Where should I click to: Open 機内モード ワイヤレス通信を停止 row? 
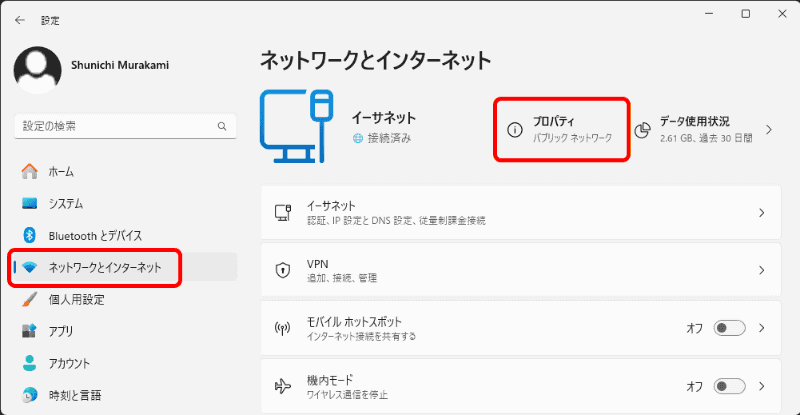(521, 386)
